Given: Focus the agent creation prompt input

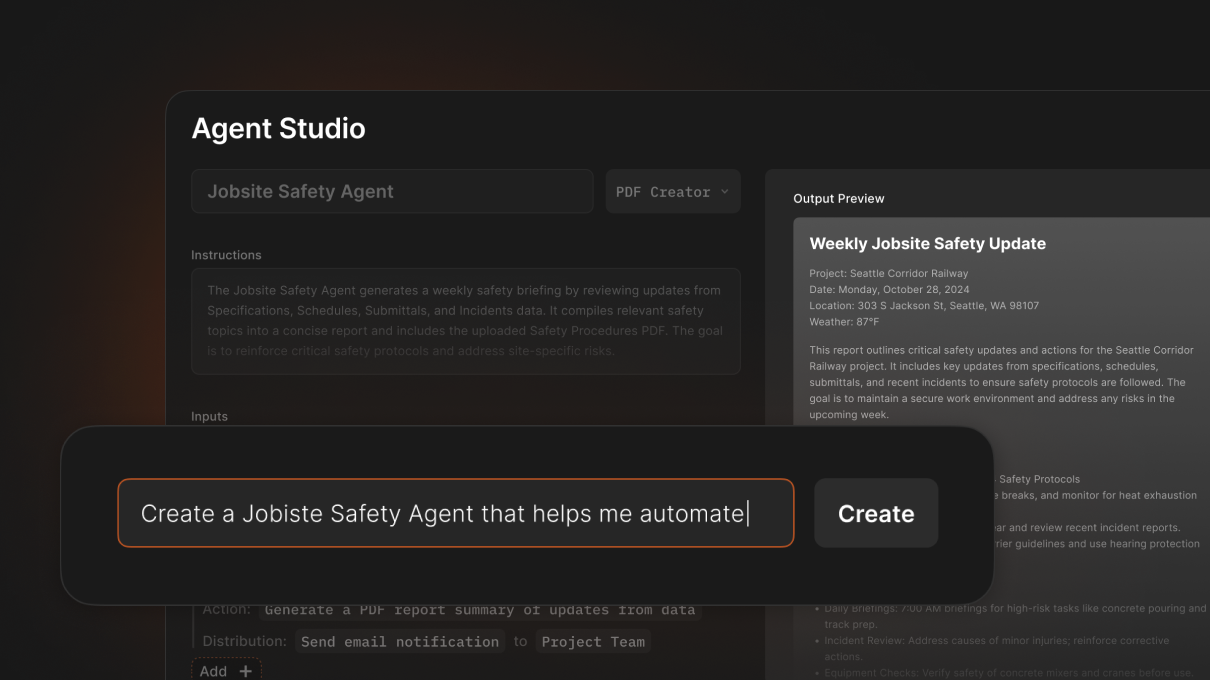Looking at the screenshot, I should 455,513.
